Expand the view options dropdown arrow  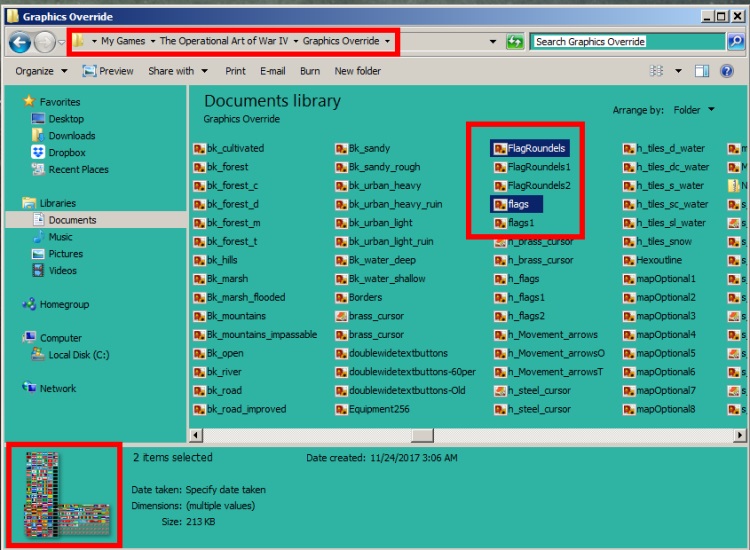tap(678, 71)
